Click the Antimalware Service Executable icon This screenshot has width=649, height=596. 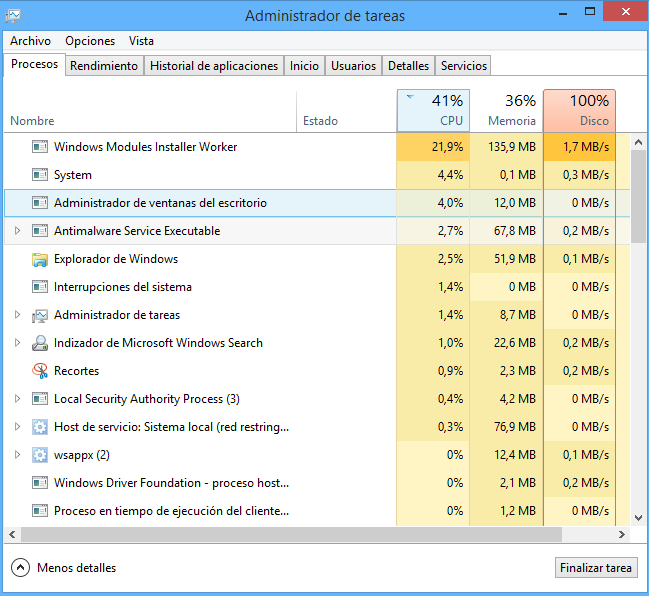(40, 231)
